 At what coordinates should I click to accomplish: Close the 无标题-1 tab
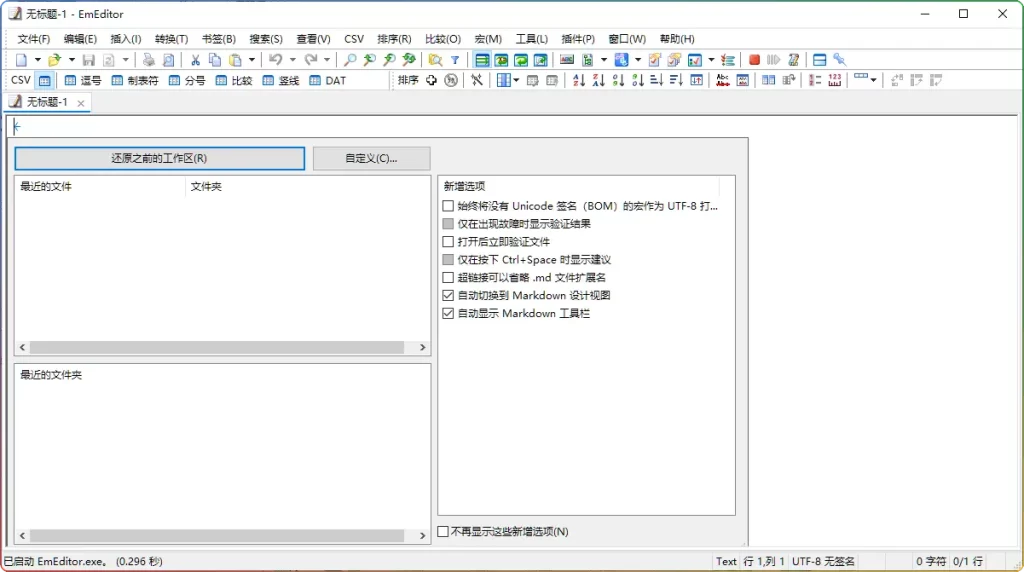(81, 103)
